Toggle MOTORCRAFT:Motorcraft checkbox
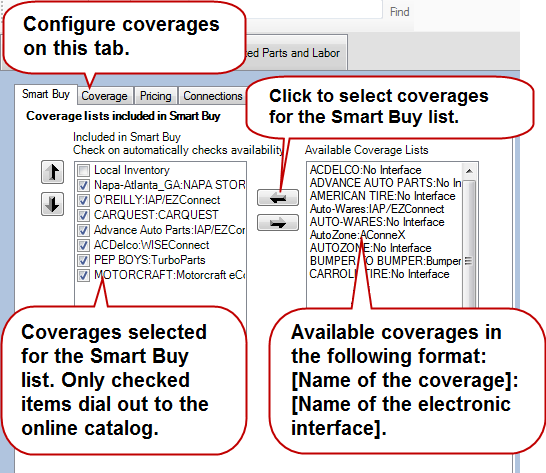This screenshot has width=546, height=473. [84, 275]
